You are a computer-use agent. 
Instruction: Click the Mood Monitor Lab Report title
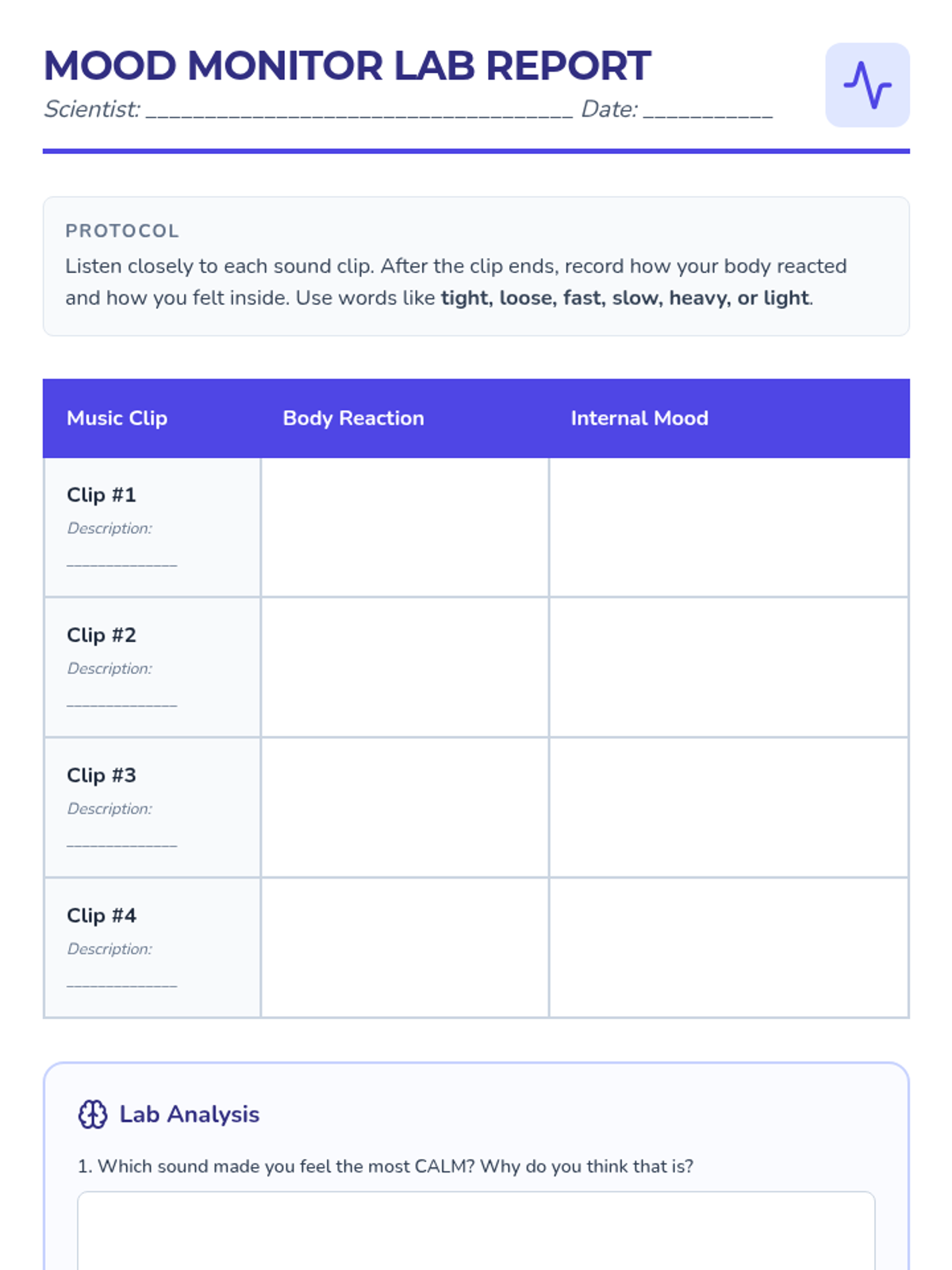347,66
